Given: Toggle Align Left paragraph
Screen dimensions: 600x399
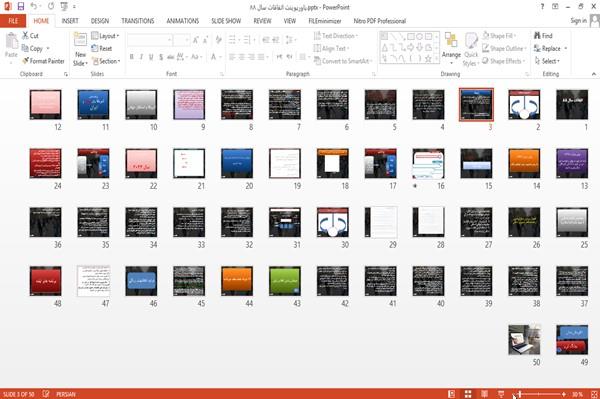Looking at the screenshot, I should tap(232, 57).
